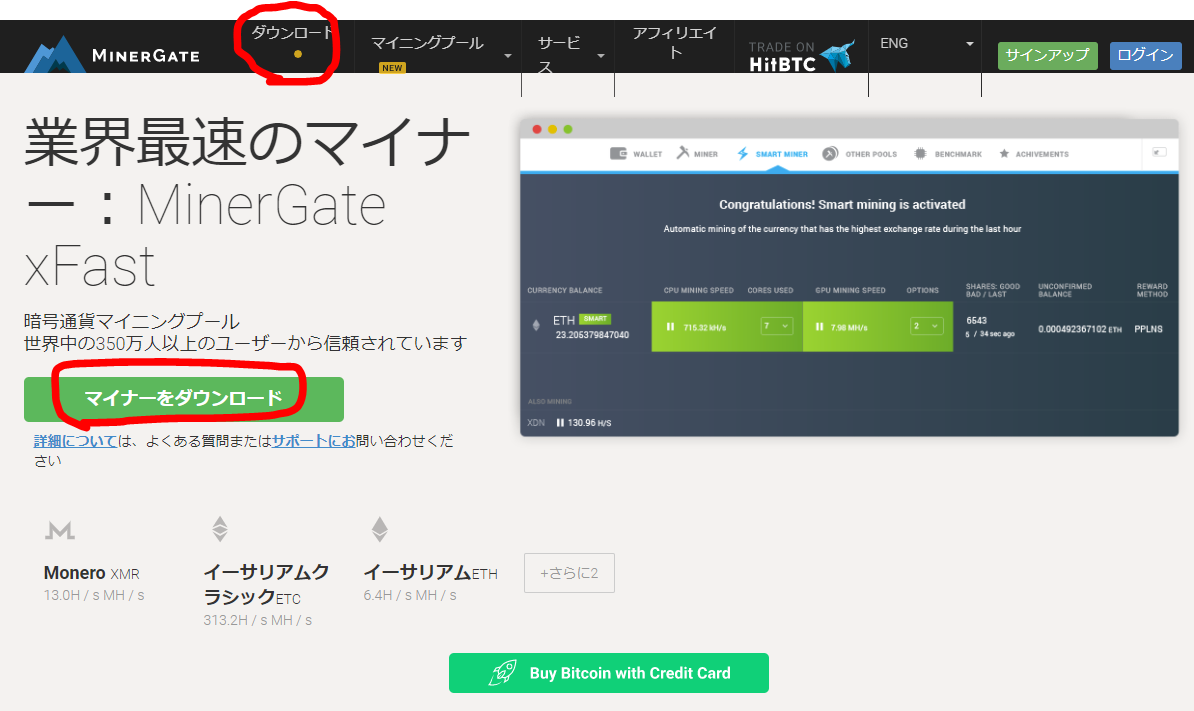Image resolution: width=1194 pixels, height=711 pixels.
Task: Click the red close dot in miner window
Action: pos(537,129)
